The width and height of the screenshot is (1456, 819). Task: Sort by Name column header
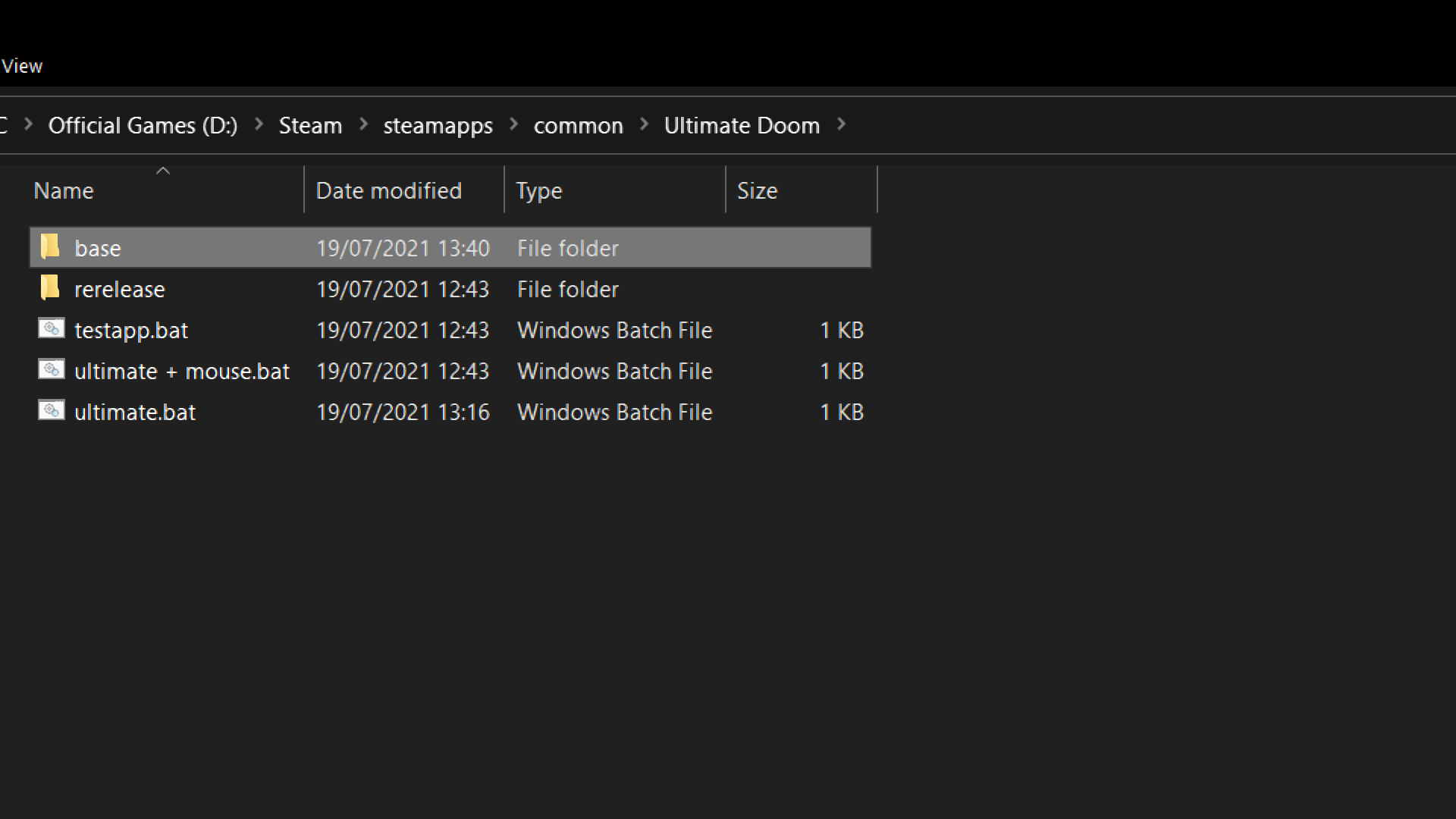(x=64, y=190)
